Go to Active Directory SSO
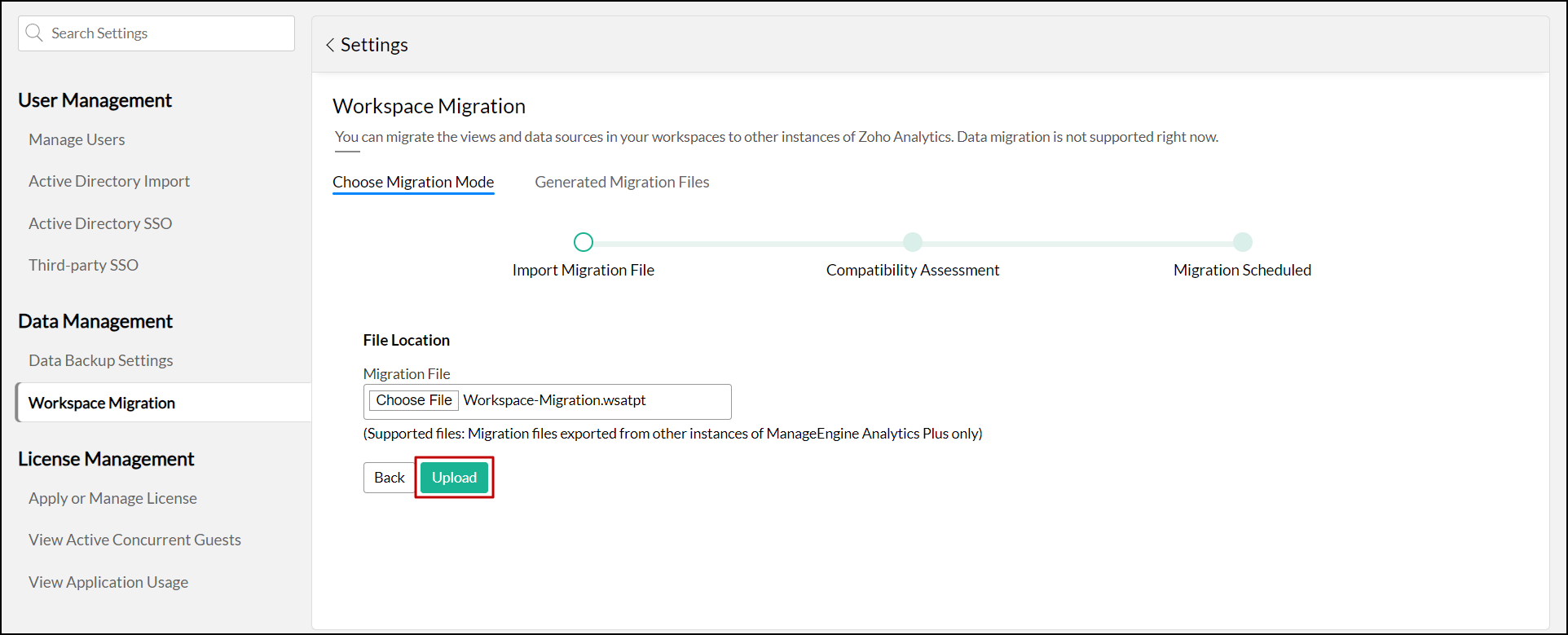 [100, 223]
